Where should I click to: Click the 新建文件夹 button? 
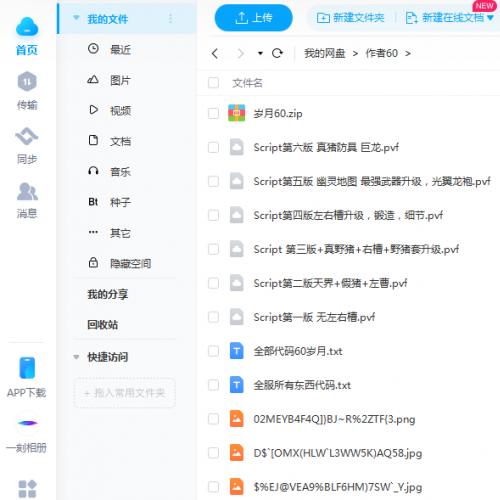[x=350, y=18]
